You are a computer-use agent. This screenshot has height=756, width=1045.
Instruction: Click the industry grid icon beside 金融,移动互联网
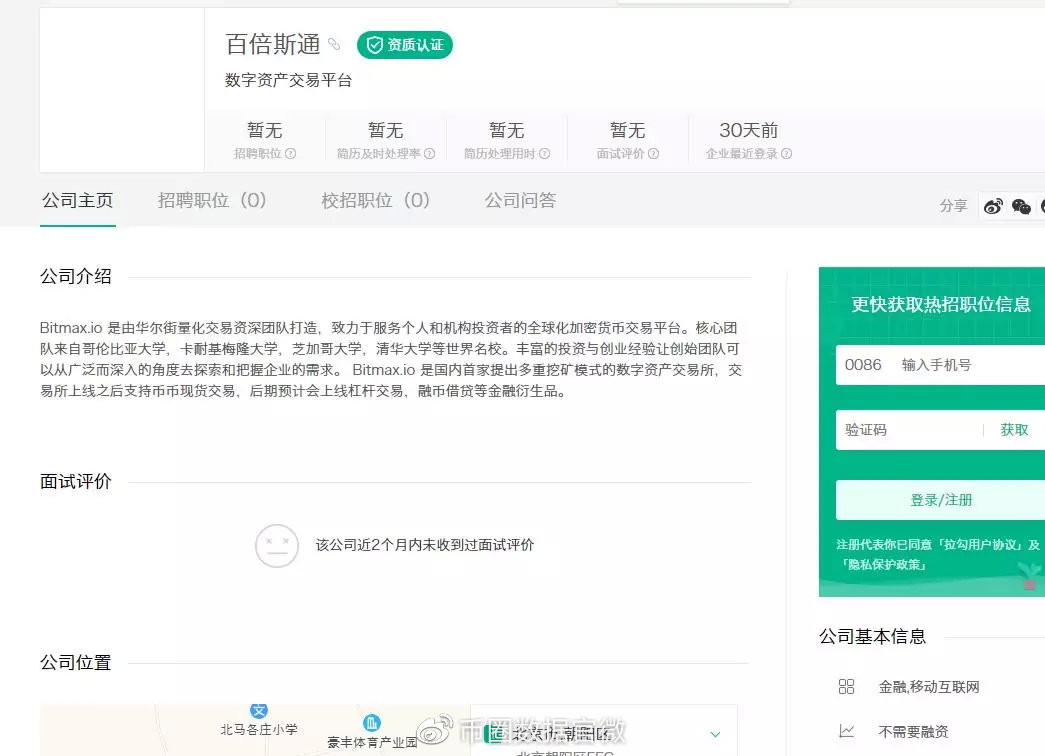point(846,687)
